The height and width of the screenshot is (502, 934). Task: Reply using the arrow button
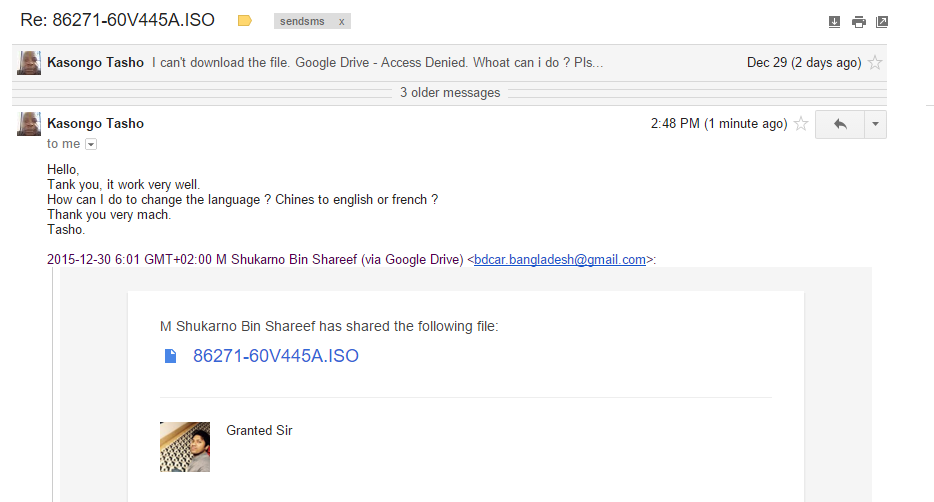pyautogui.click(x=840, y=124)
